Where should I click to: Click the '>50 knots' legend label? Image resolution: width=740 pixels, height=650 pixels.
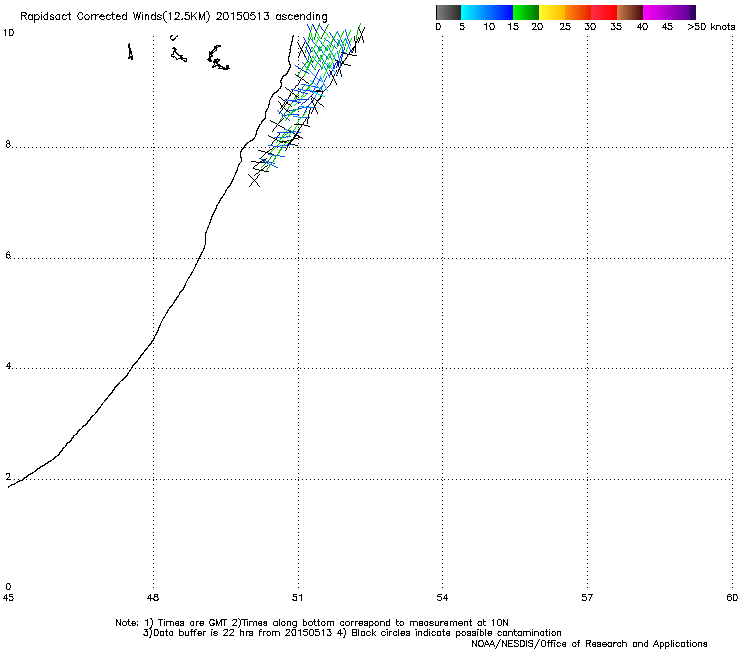(711, 27)
